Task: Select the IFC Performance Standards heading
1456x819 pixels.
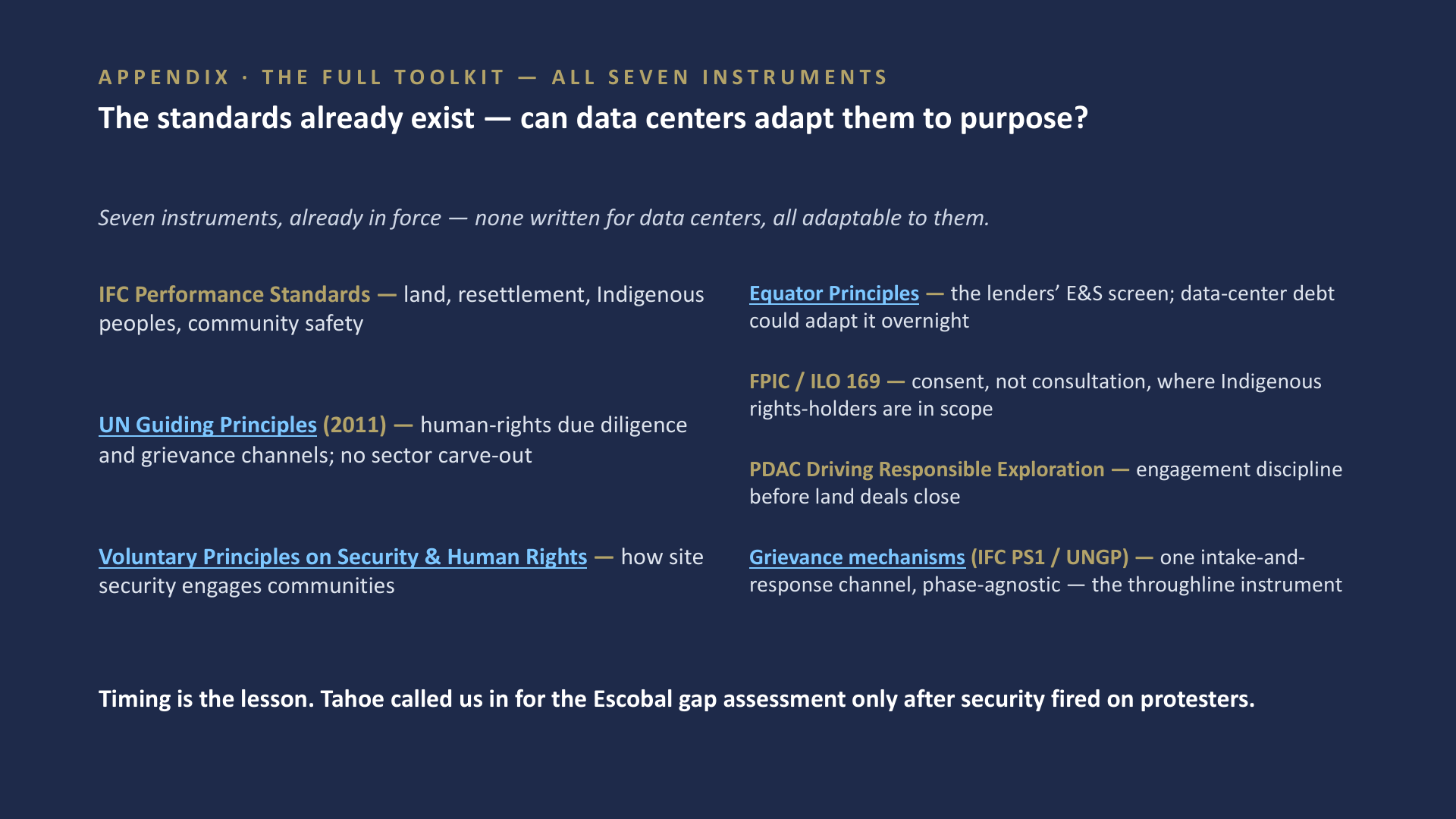Action: 234,294
